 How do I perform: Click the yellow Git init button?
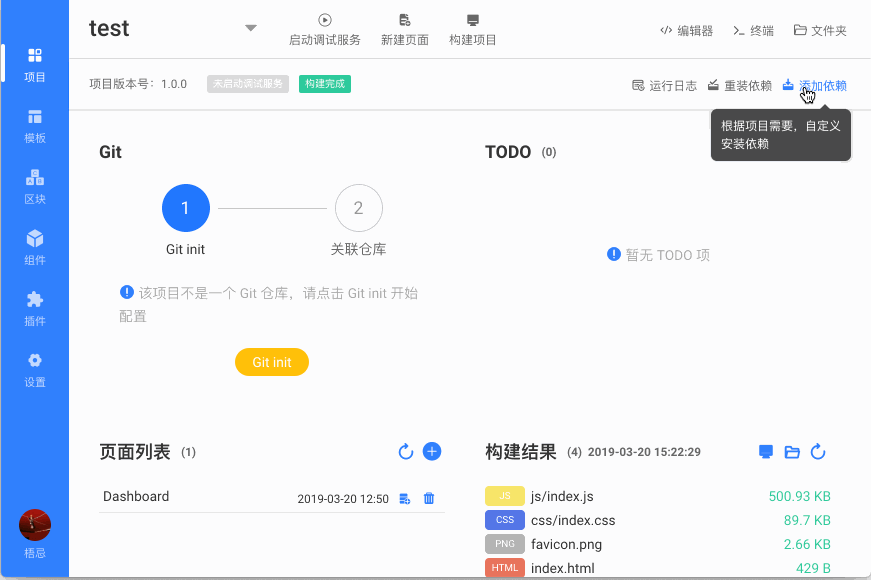pyautogui.click(x=272, y=362)
